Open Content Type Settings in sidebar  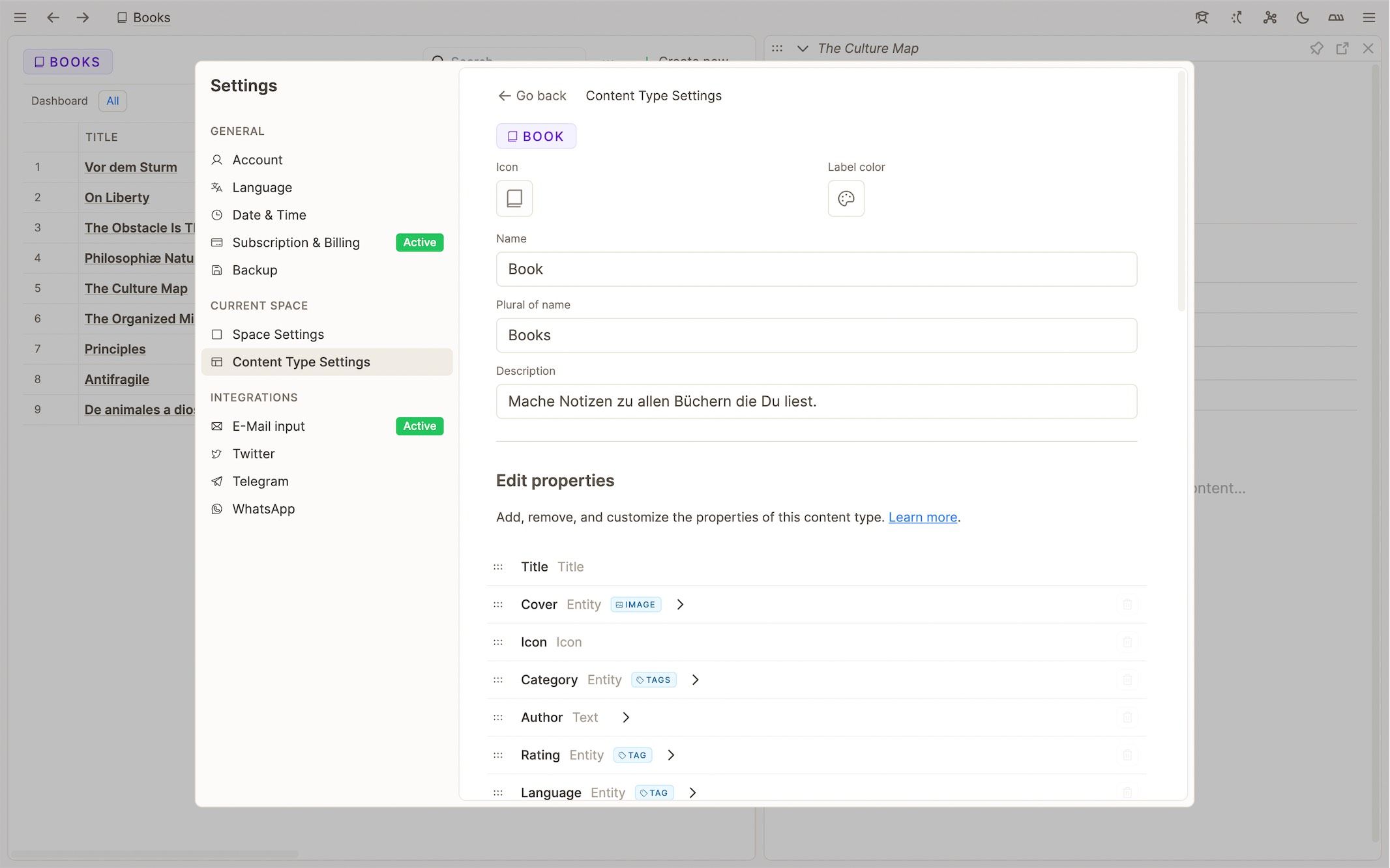tap(301, 362)
